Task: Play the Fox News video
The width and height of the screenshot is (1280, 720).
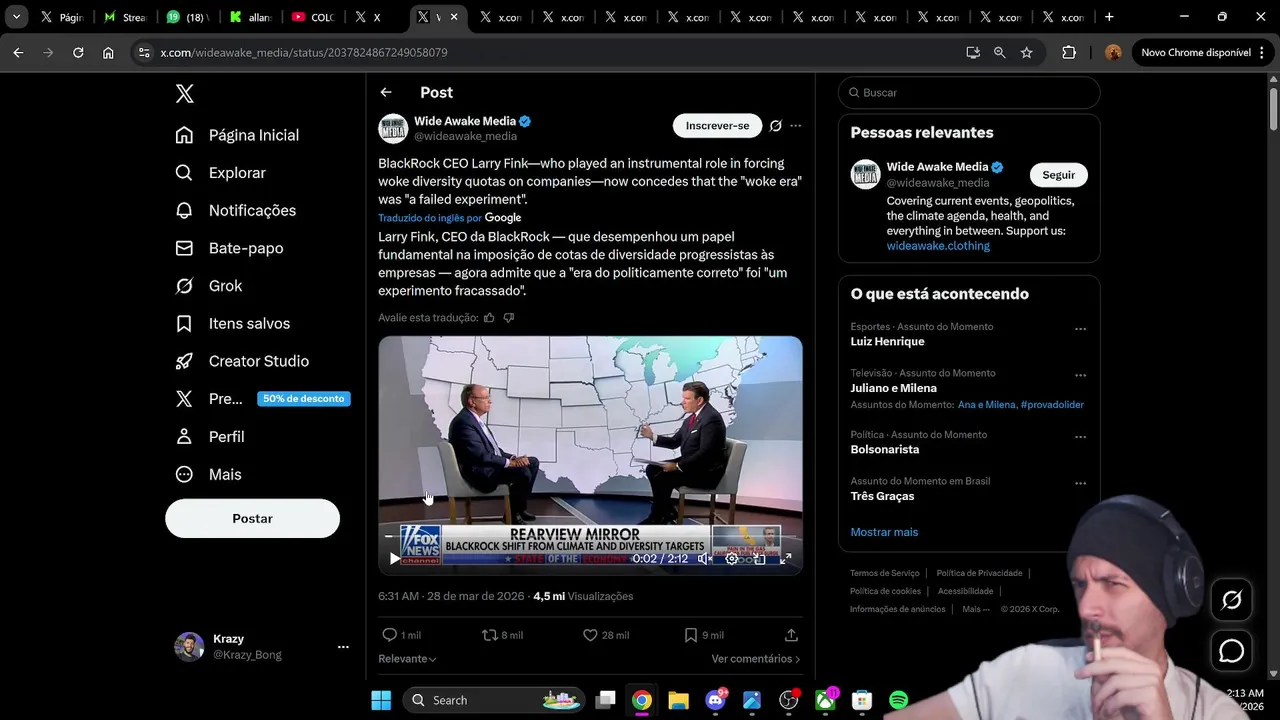Action: coord(395,558)
